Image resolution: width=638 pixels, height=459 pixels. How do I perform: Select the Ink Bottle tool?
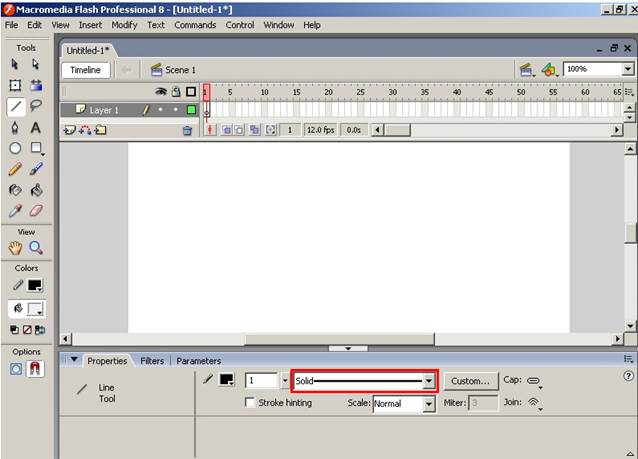15,190
